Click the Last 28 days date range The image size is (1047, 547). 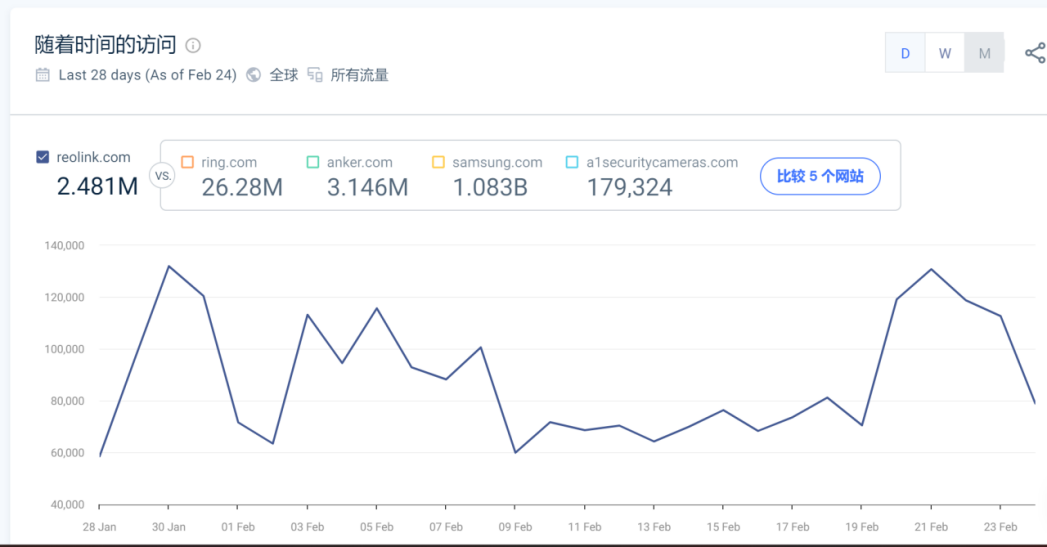pyautogui.click(x=148, y=75)
